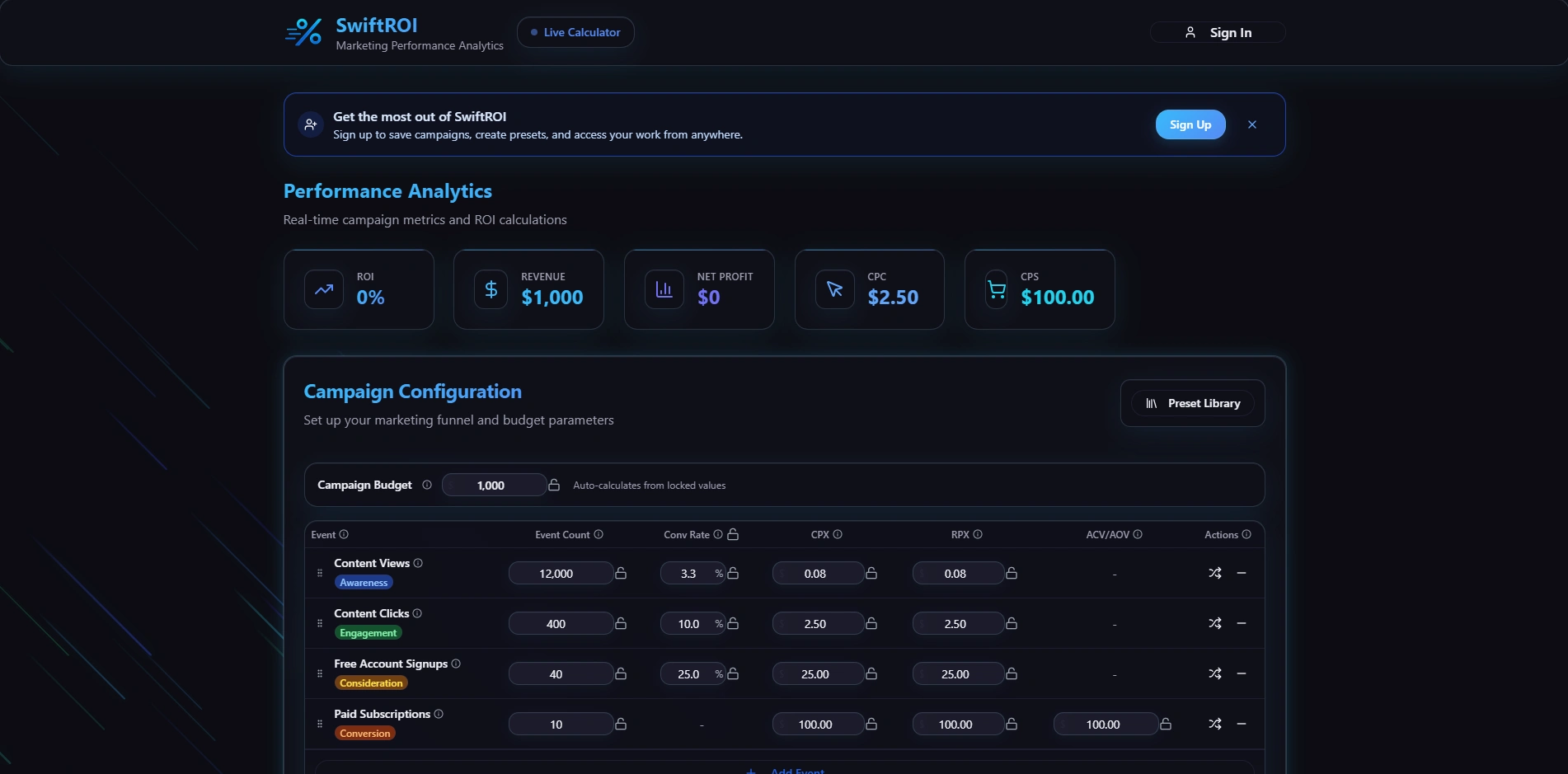The height and width of the screenshot is (774, 1568).
Task: Edit Content Clicks CPX field 2.50
Action: 818,623
